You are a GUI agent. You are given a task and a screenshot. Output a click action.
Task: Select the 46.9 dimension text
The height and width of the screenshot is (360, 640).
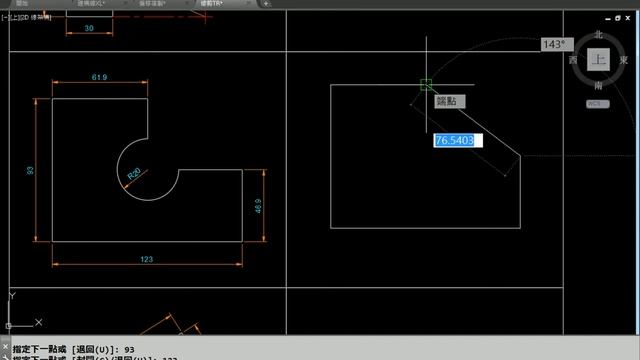258,206
